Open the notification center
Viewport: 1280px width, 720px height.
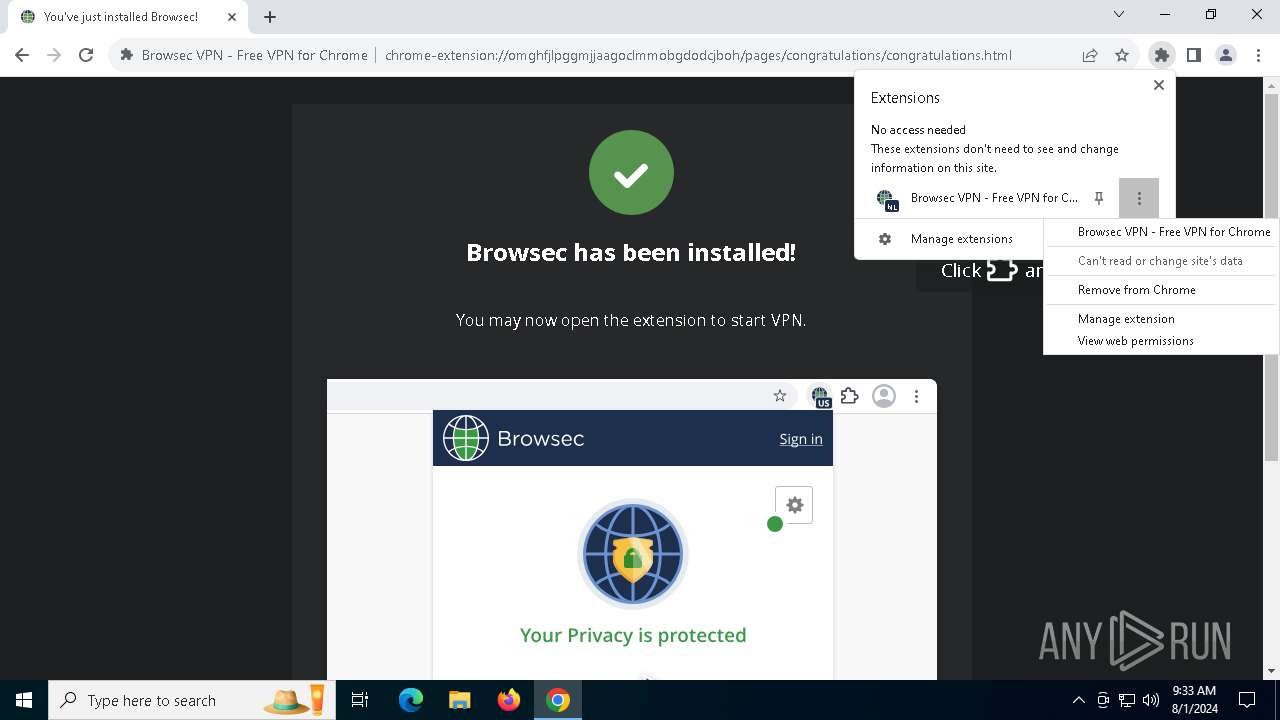pos(1247,700)
